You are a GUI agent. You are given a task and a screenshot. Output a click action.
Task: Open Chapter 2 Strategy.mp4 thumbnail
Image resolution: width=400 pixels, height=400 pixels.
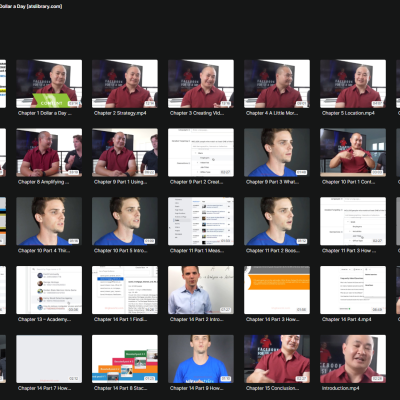point(125,84)
